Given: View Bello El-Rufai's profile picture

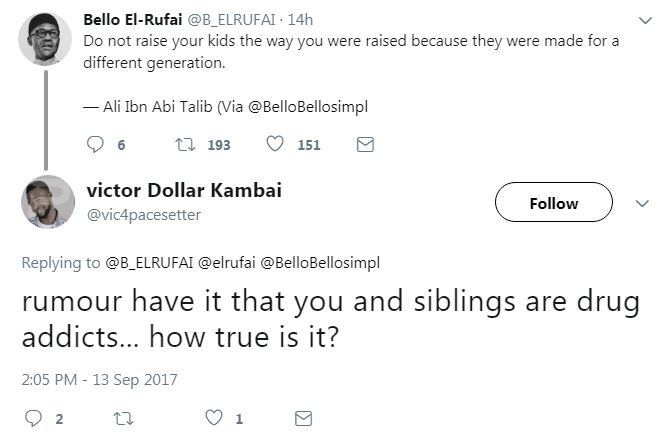Looking at the screenshot, I should 44,39.
